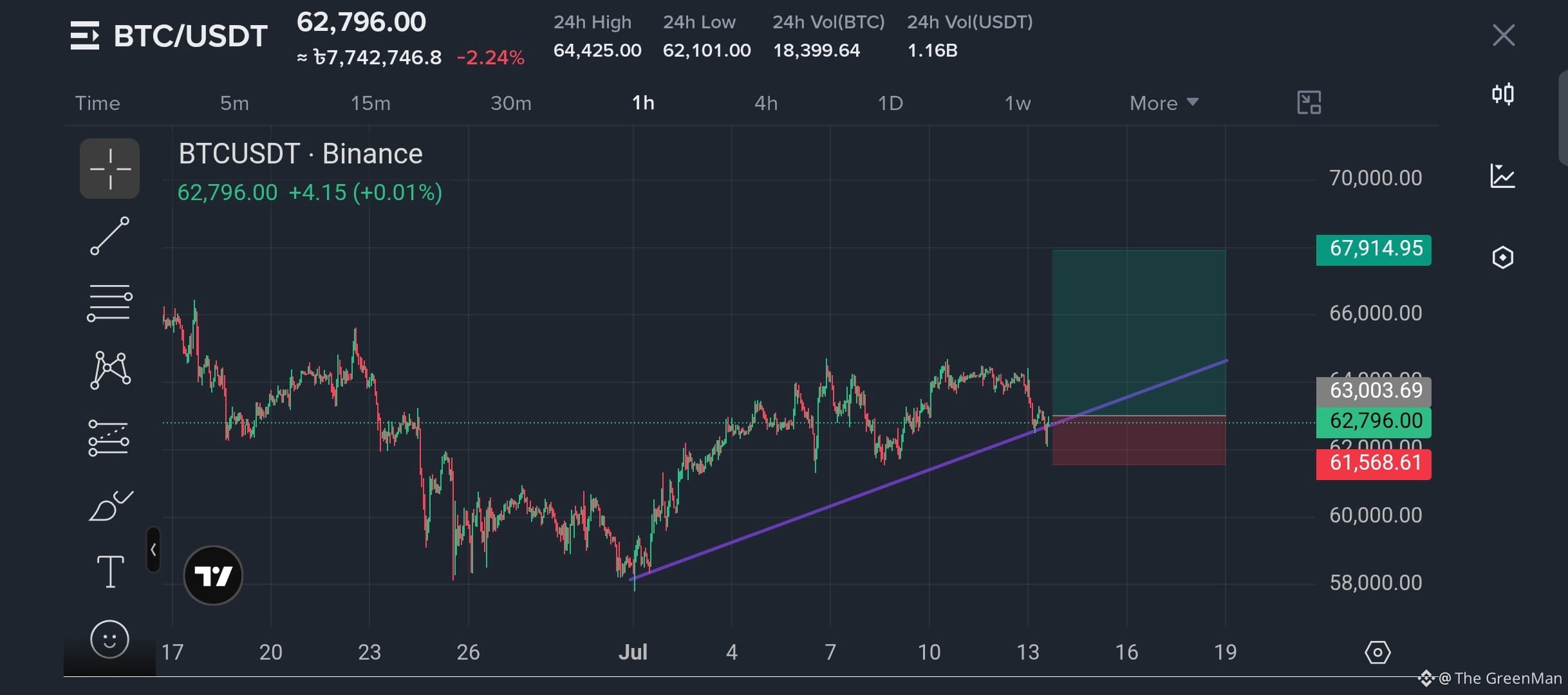1568x695 pixels.
Task: Select the text annotation tool
Action: tap(110, 571)
